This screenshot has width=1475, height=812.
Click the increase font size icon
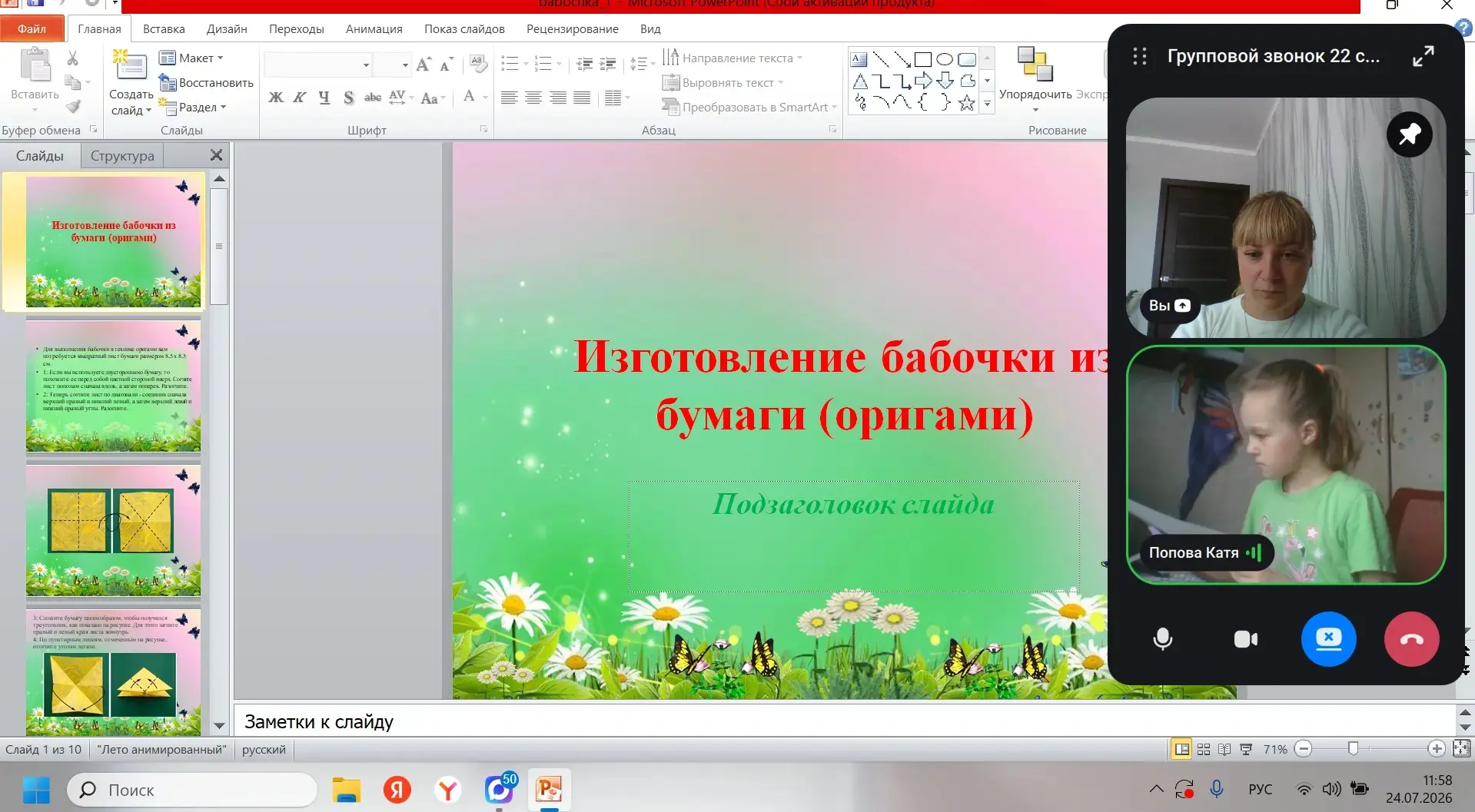[x=424, y=65]
